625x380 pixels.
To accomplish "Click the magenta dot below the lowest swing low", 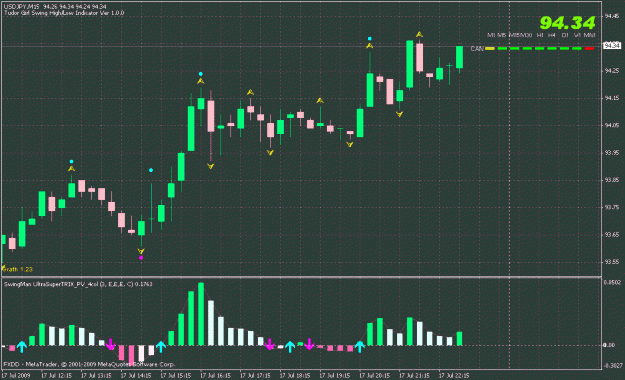I will coord(141,258).
